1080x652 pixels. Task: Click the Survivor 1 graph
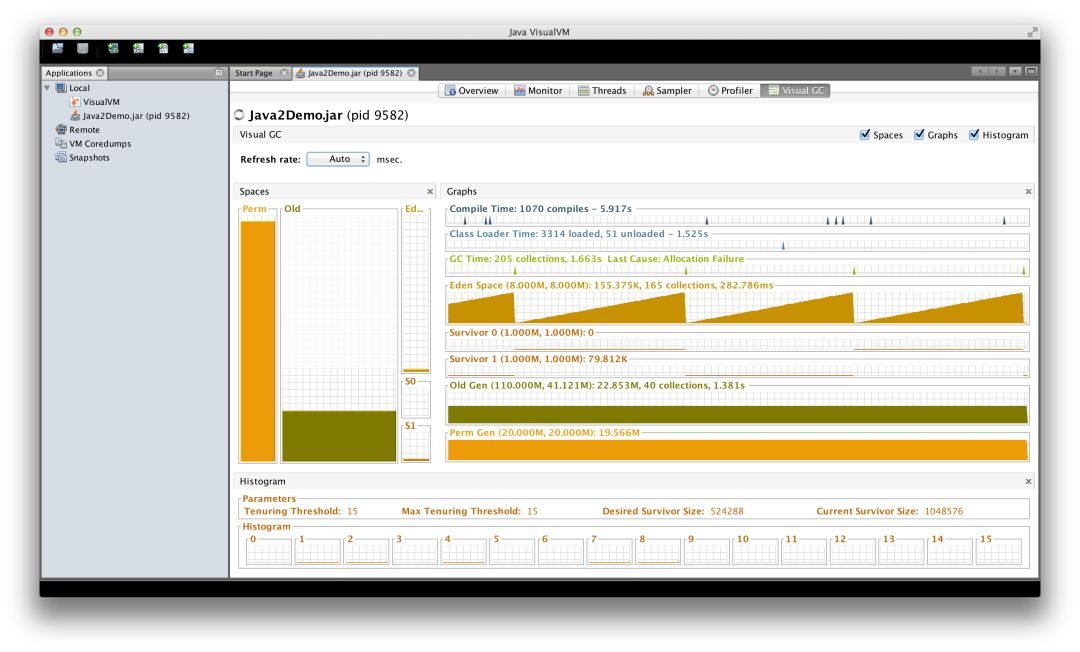737,370
